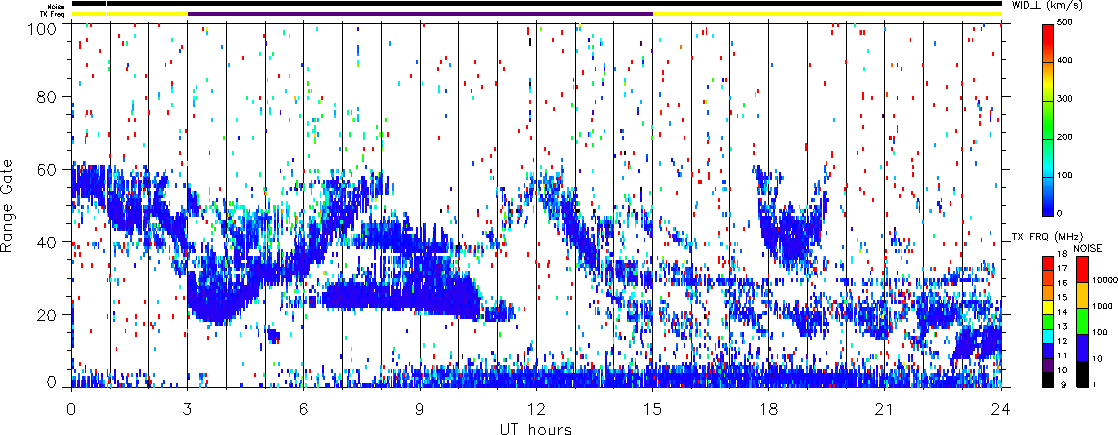Click the '15' tick on UT hours axis

652,409
